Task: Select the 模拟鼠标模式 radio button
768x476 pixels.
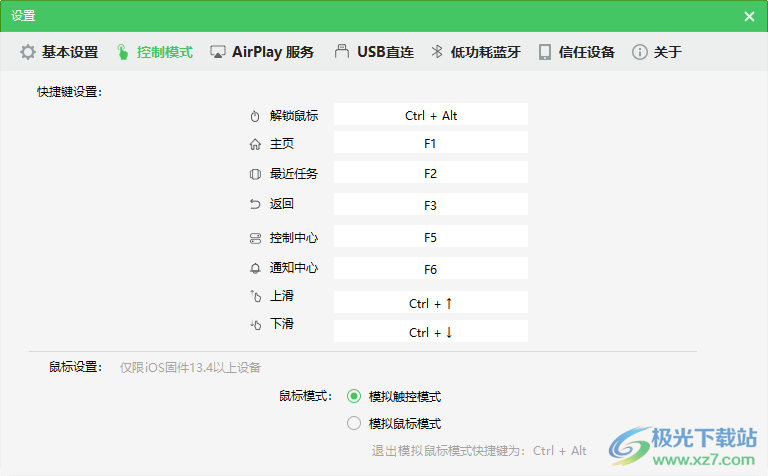Action: coord(354,423)
